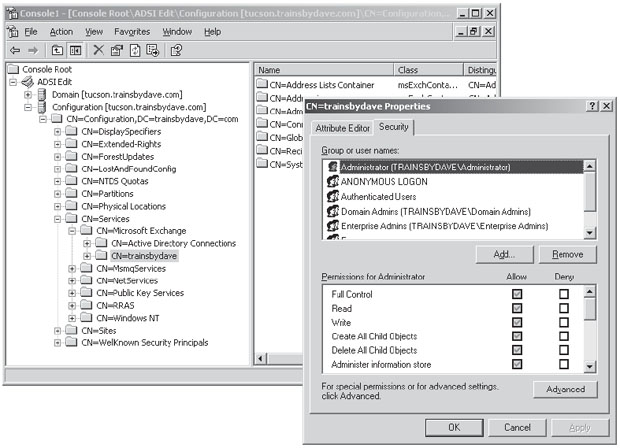Click the Add... button

pos(505,254)
